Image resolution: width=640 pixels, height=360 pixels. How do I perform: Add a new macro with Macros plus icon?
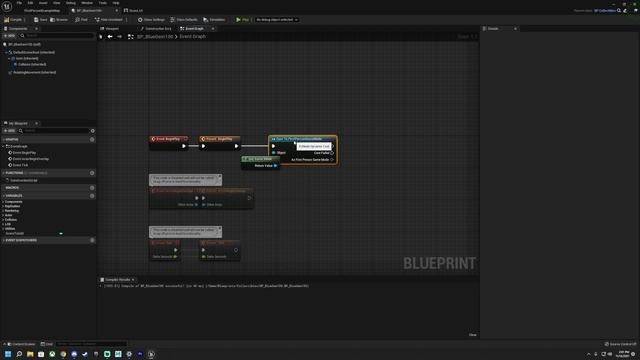coord(92,188)
